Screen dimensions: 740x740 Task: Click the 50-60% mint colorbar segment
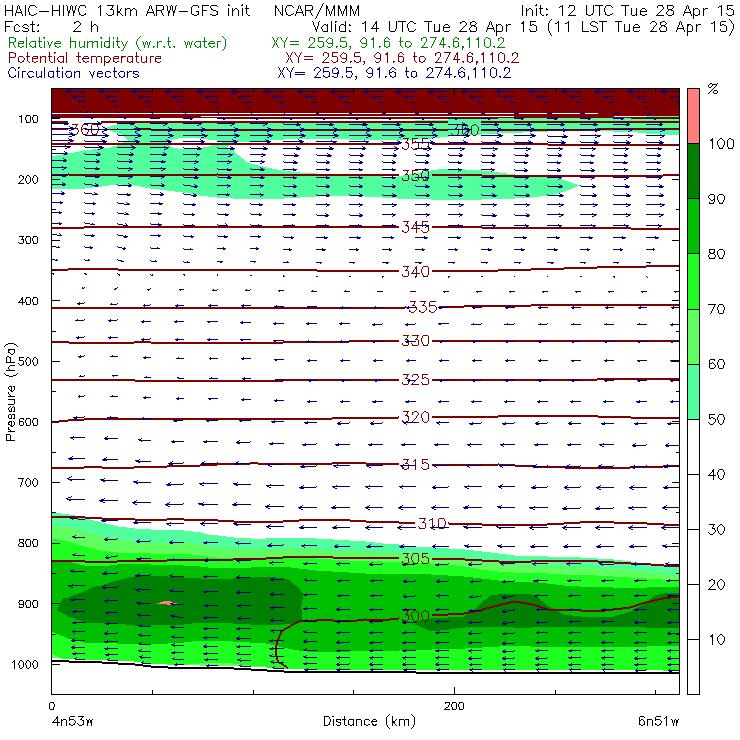coord(693,392)
